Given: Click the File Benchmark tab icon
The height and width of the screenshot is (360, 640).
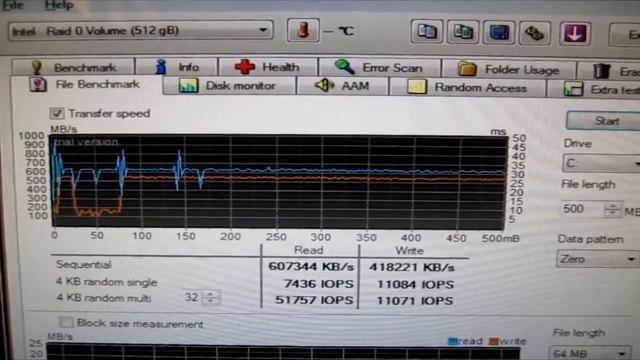Looking at the screenshot, I should click(x=38, y=84).
